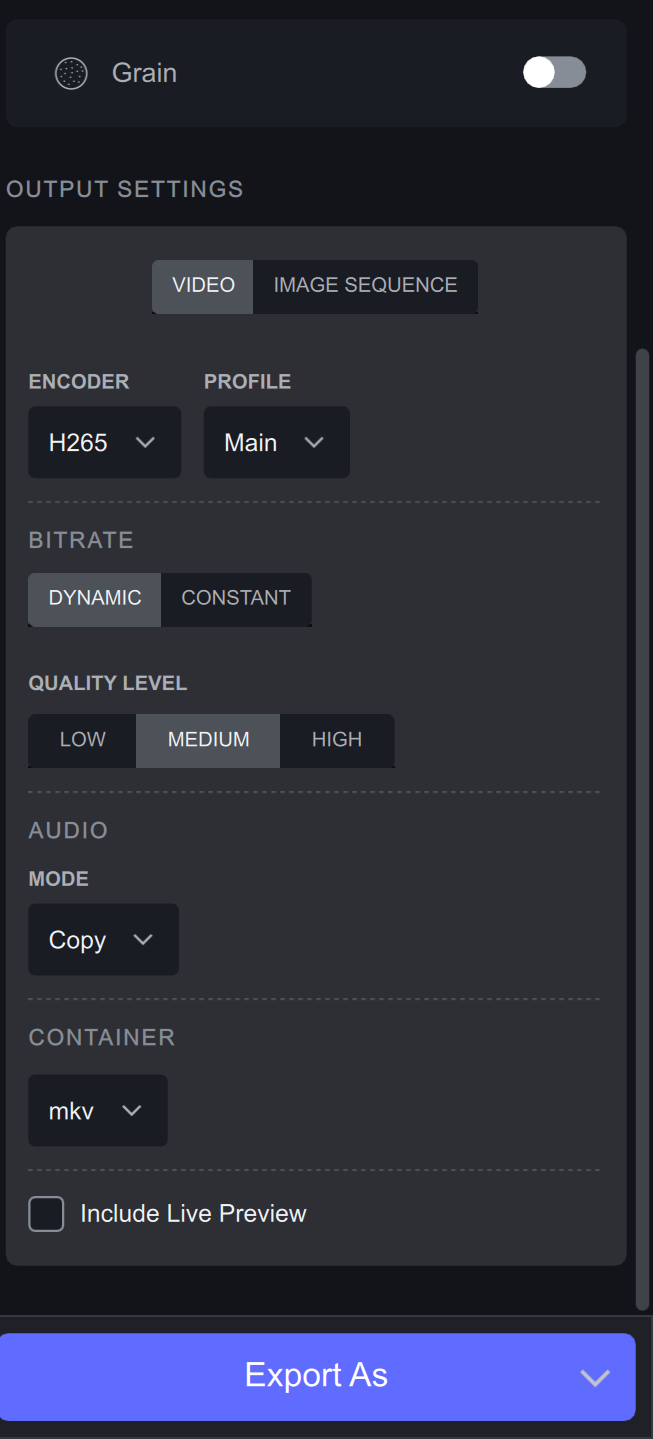Screen dimensions: 653x1439
Task: Open the mkv container dropdown
Action: pyautogui.click(x=98, y=1111)
